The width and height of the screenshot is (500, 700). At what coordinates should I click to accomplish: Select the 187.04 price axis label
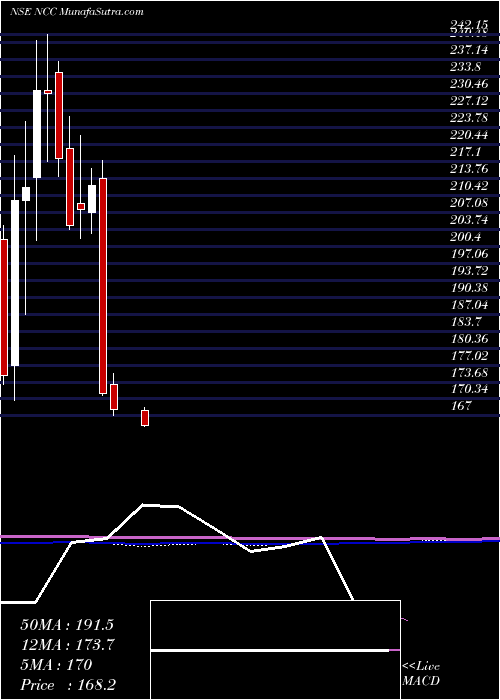click(469, 305)
